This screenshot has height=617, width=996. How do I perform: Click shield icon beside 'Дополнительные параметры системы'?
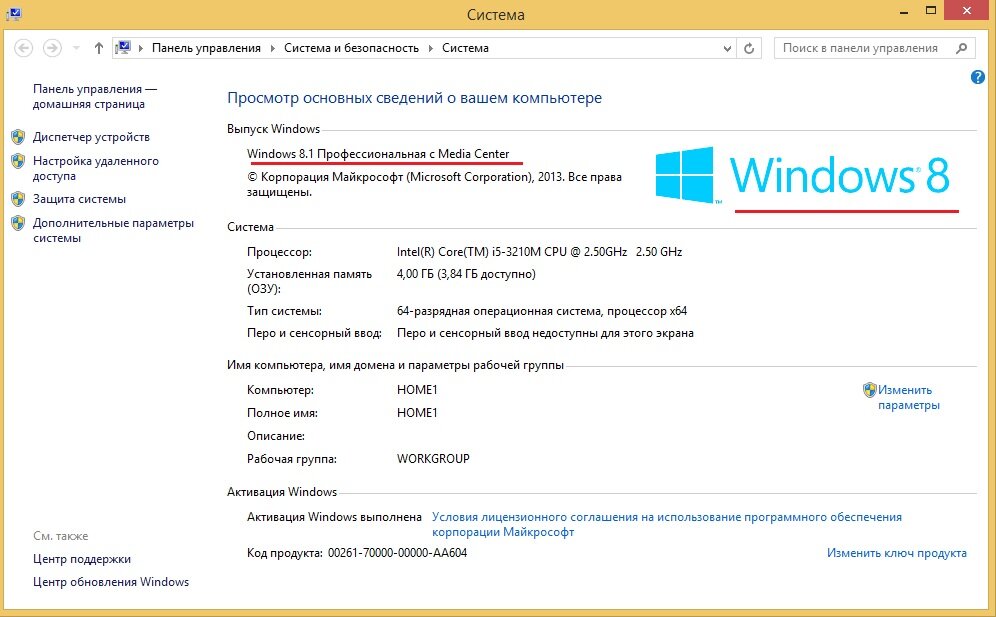tap(18, 223)
